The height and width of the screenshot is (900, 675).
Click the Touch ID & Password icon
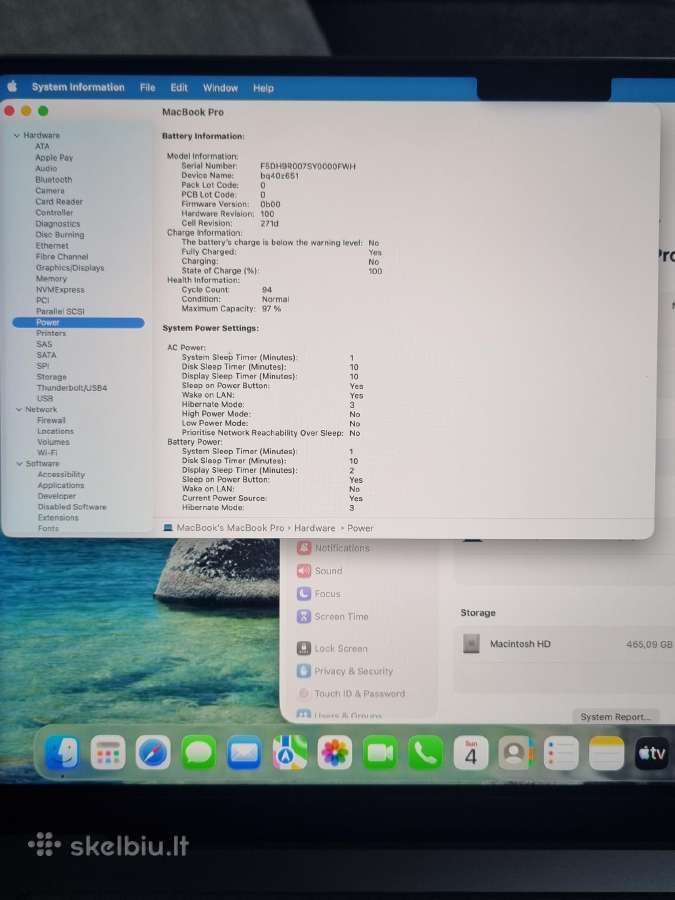304,693
